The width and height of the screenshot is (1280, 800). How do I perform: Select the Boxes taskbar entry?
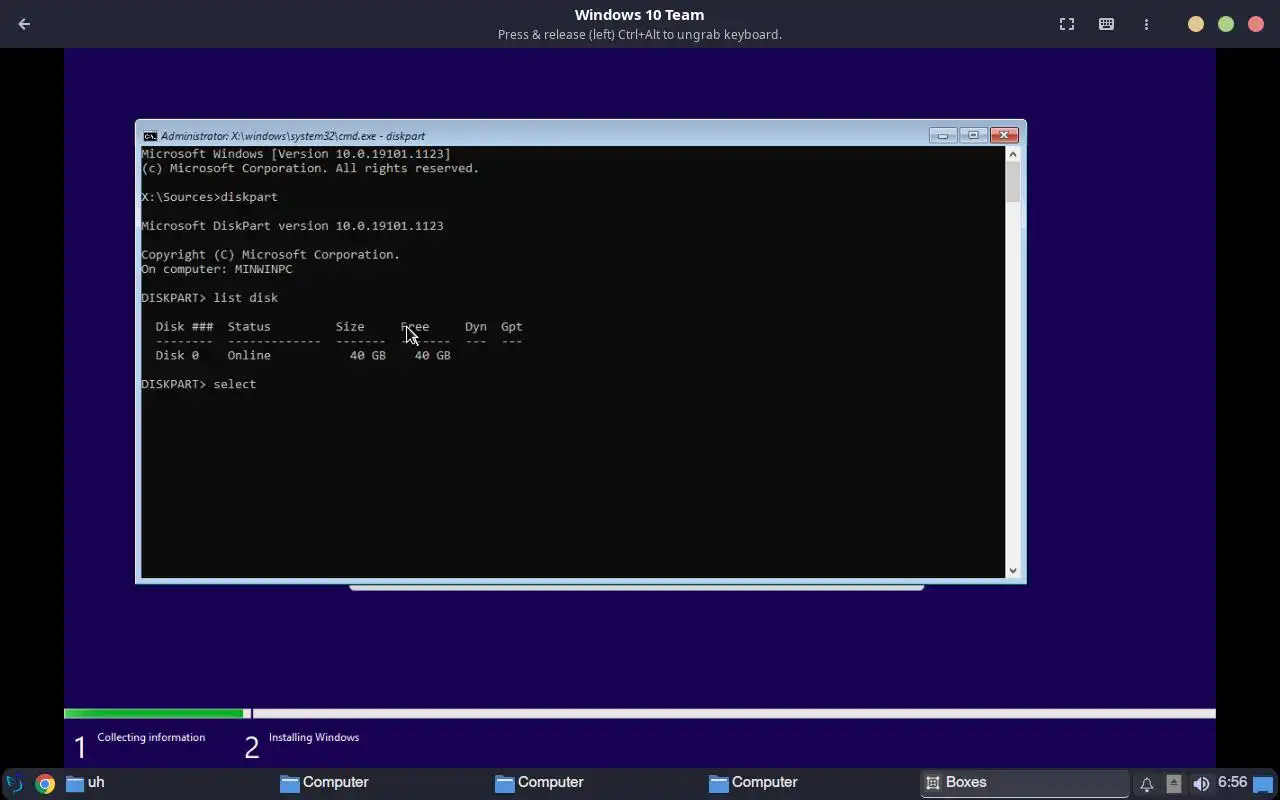click(1024, 783)
